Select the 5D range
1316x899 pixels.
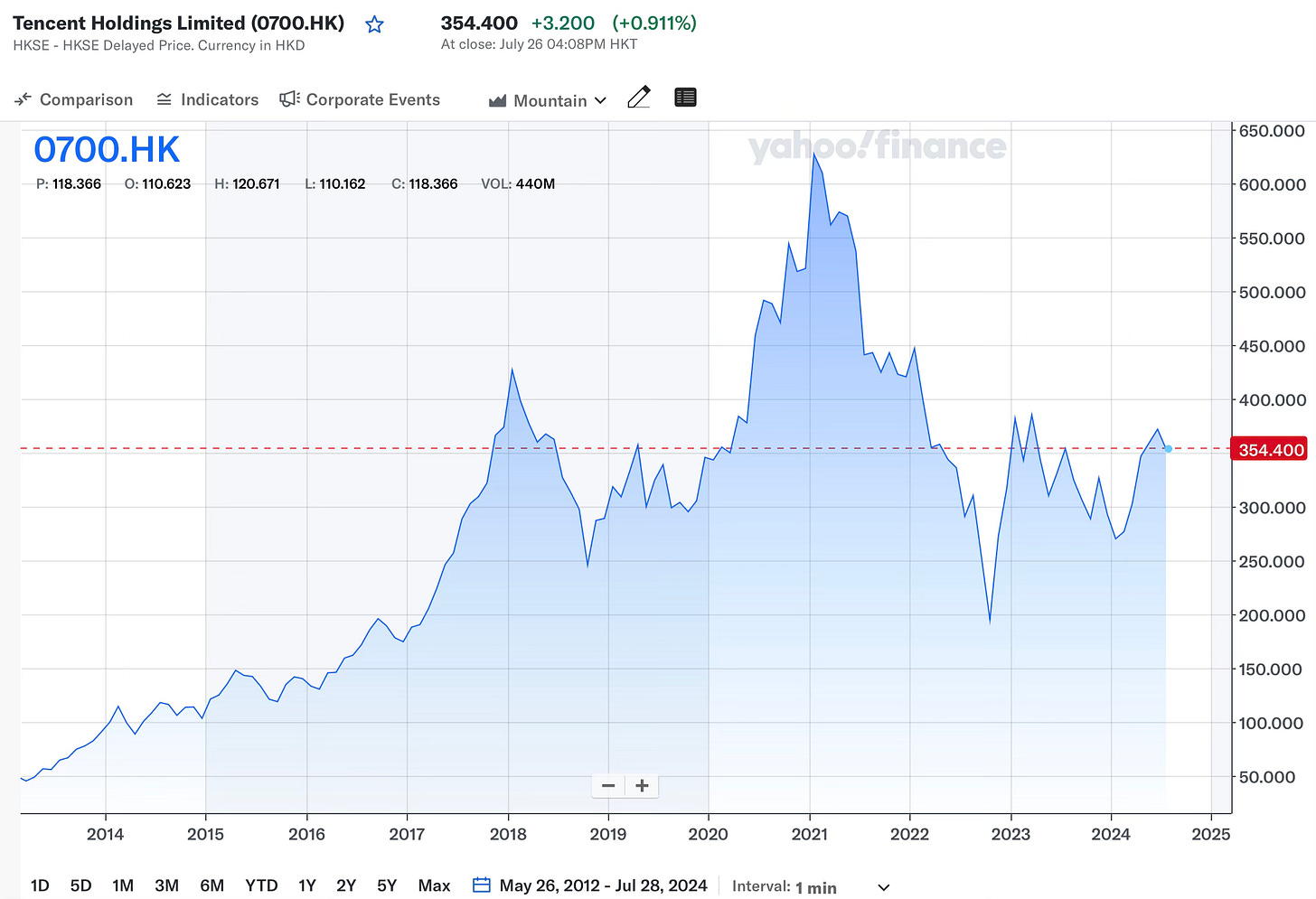tap(81, 885)
